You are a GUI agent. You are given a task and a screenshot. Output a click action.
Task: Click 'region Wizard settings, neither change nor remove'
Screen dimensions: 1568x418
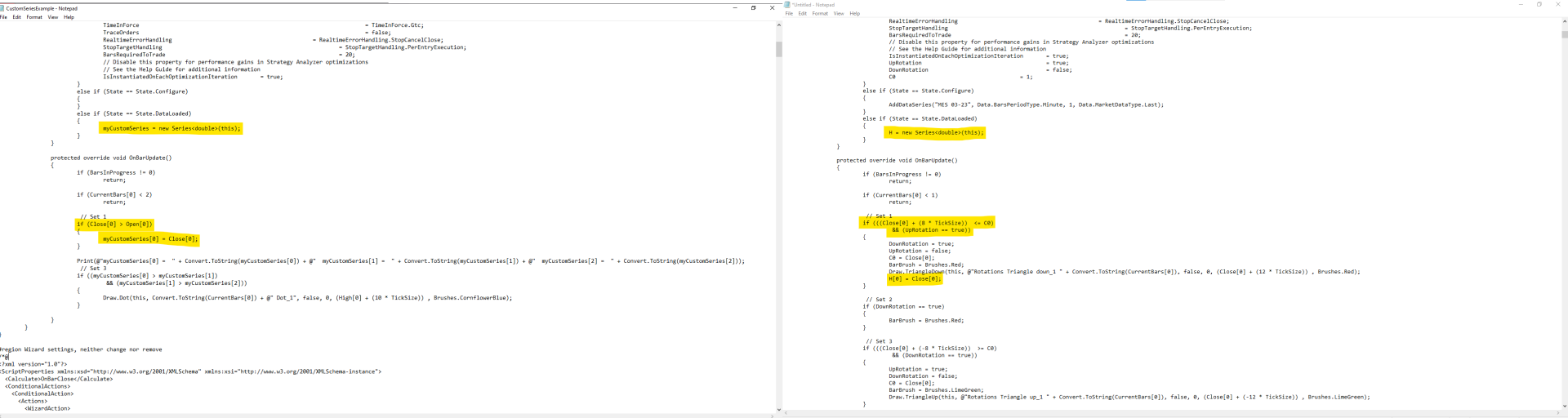click(81, 349)
